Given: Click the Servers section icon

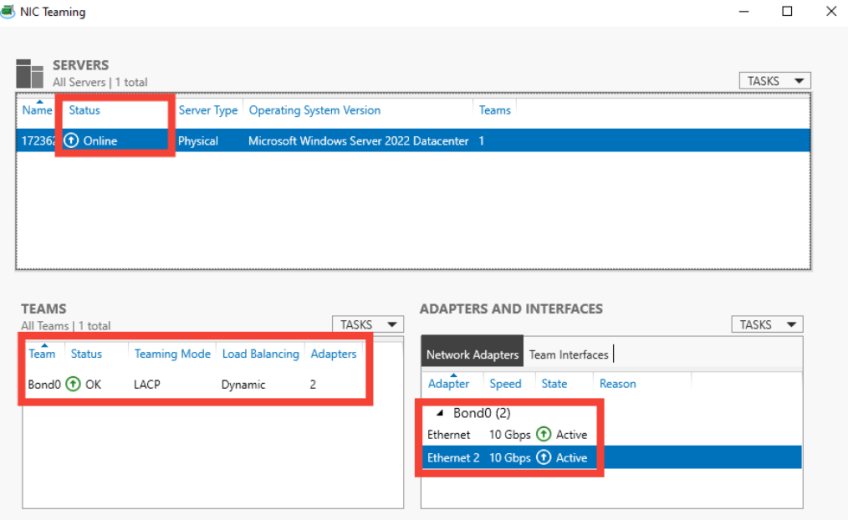Looking at the screenshot, I should click(30, 73).
